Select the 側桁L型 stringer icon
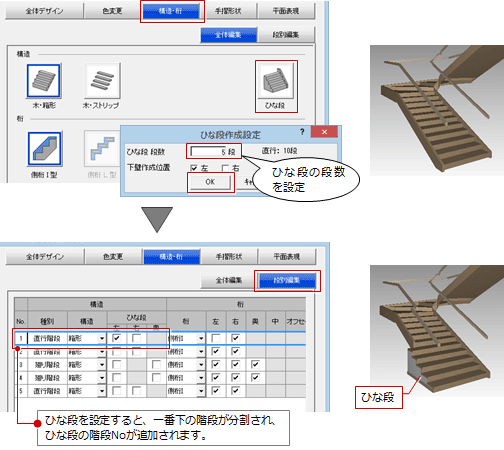The height and width of the screenshot is (450, 504). (102, 149)
